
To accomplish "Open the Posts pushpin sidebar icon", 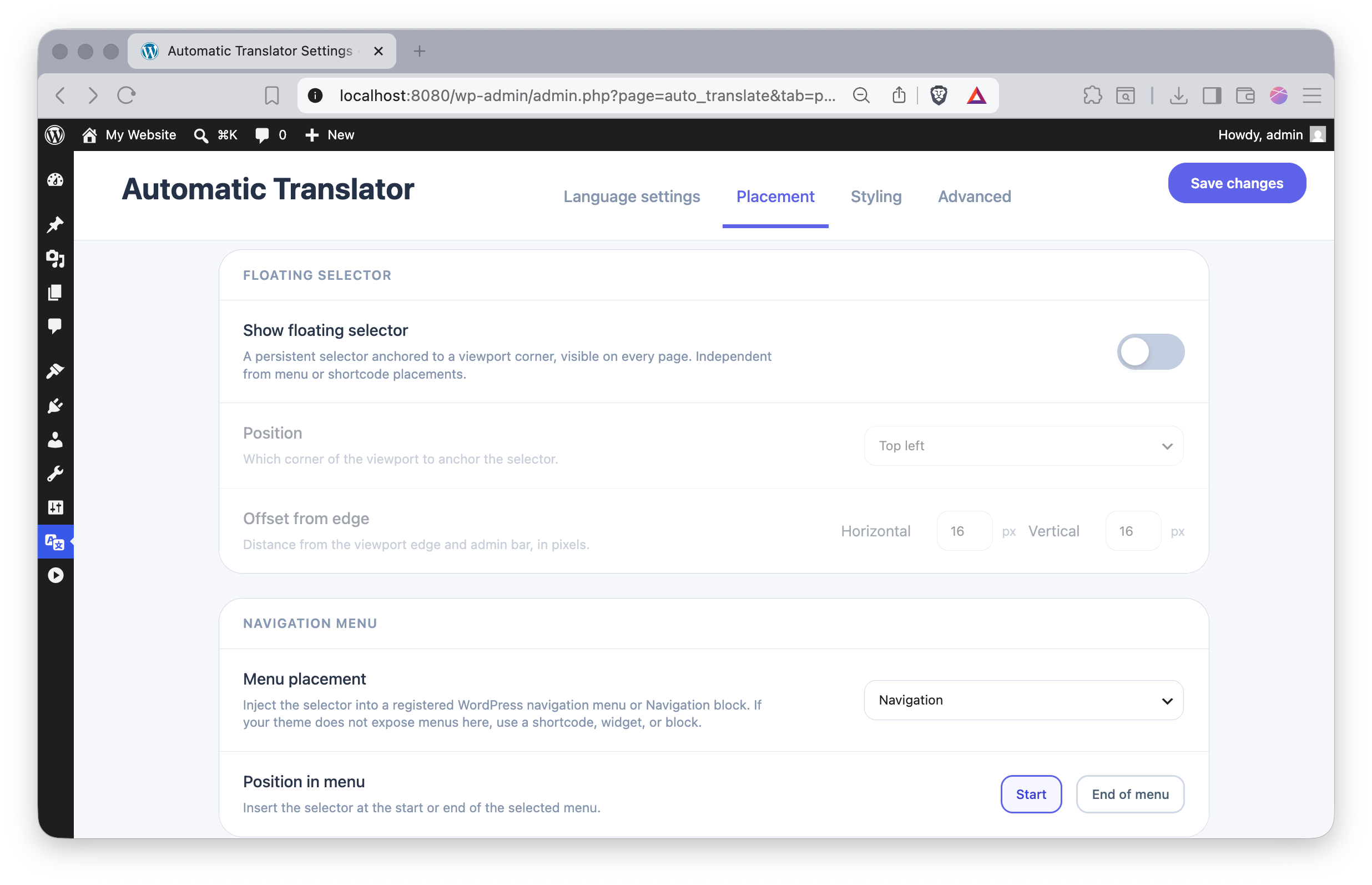I will (55, 225).
